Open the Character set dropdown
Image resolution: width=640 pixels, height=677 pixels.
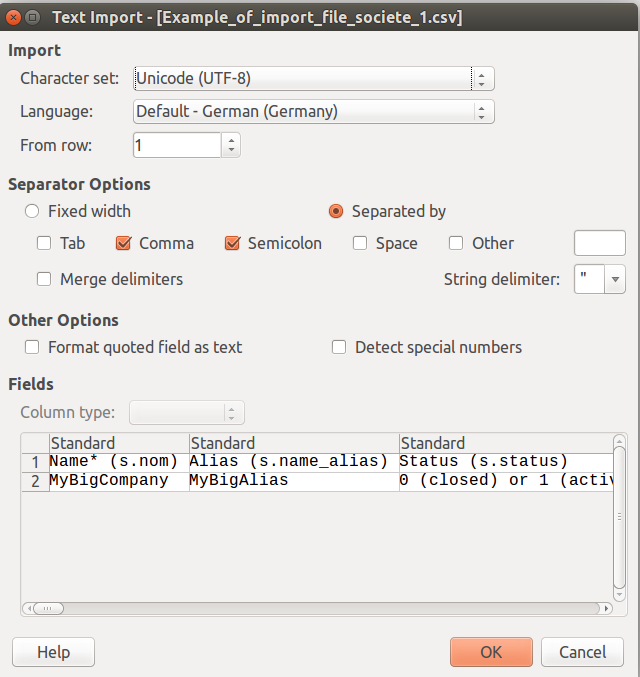pos(314,79)
